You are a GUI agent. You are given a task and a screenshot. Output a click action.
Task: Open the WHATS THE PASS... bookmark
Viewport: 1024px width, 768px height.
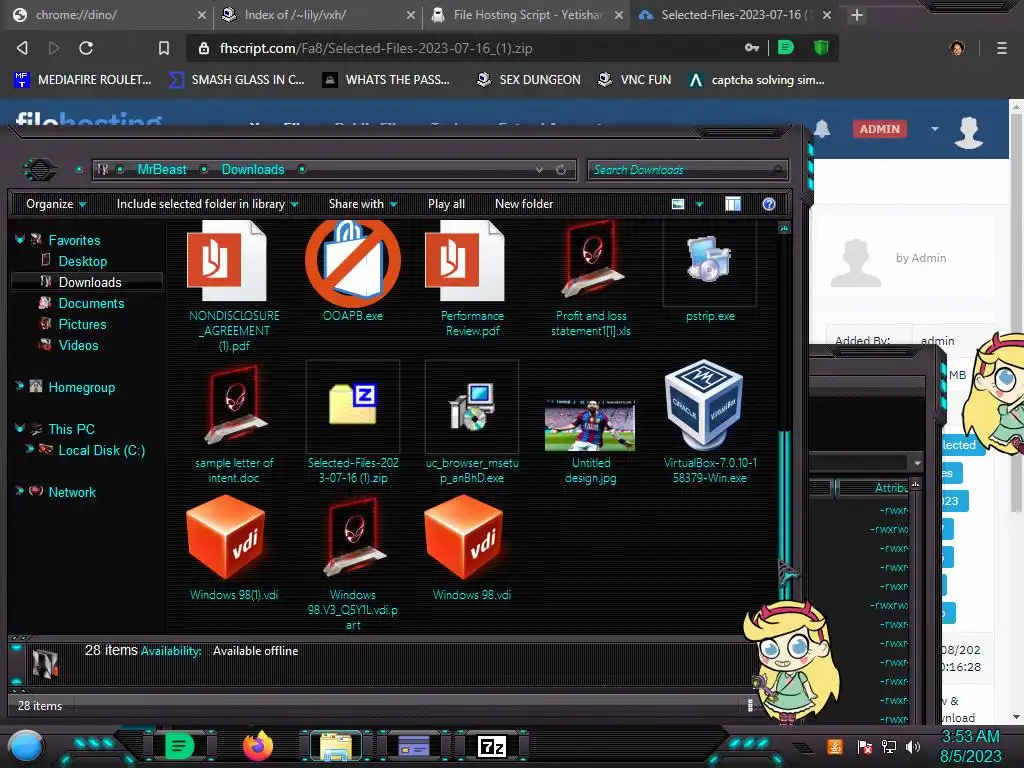point(387,80)
